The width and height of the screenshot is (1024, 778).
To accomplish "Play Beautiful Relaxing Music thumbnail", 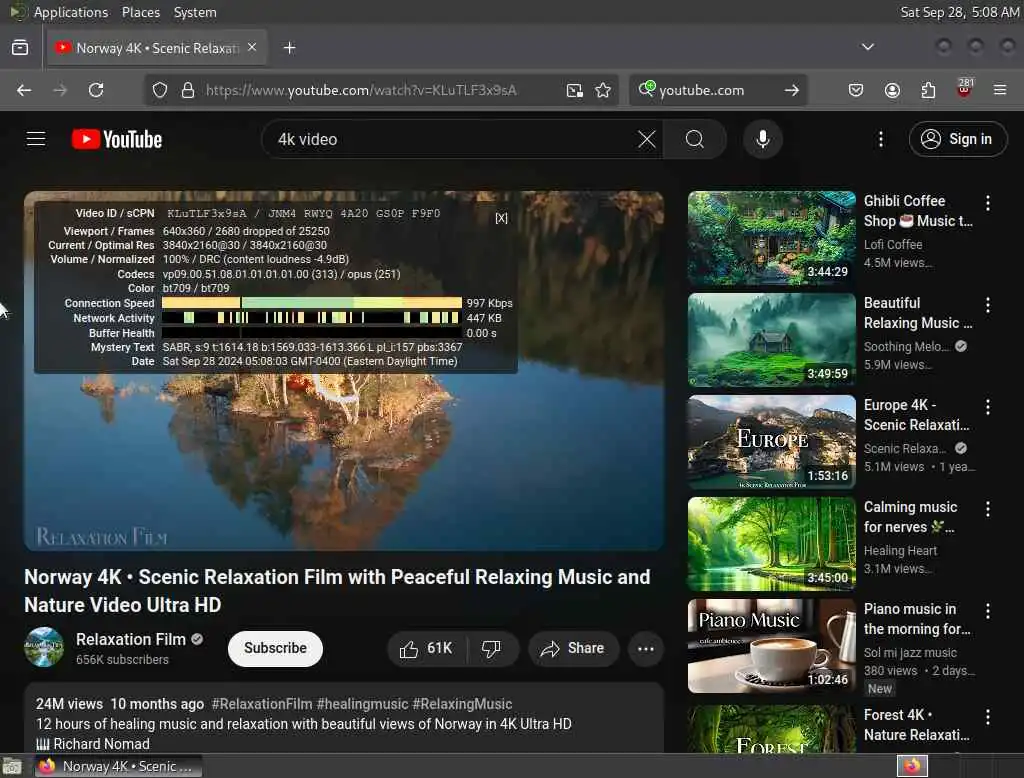I will (771, 340).
